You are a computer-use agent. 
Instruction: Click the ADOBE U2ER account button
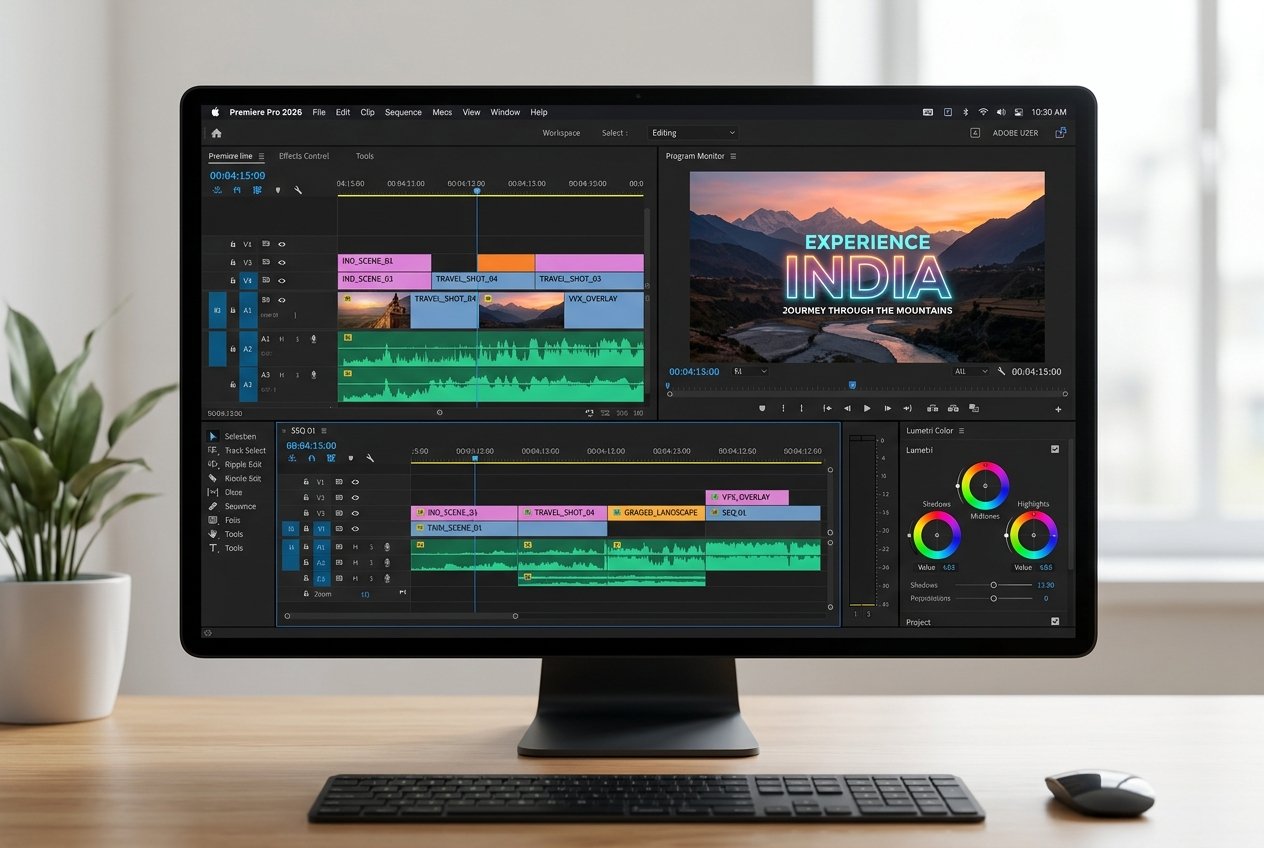(x=1015, y=133)
